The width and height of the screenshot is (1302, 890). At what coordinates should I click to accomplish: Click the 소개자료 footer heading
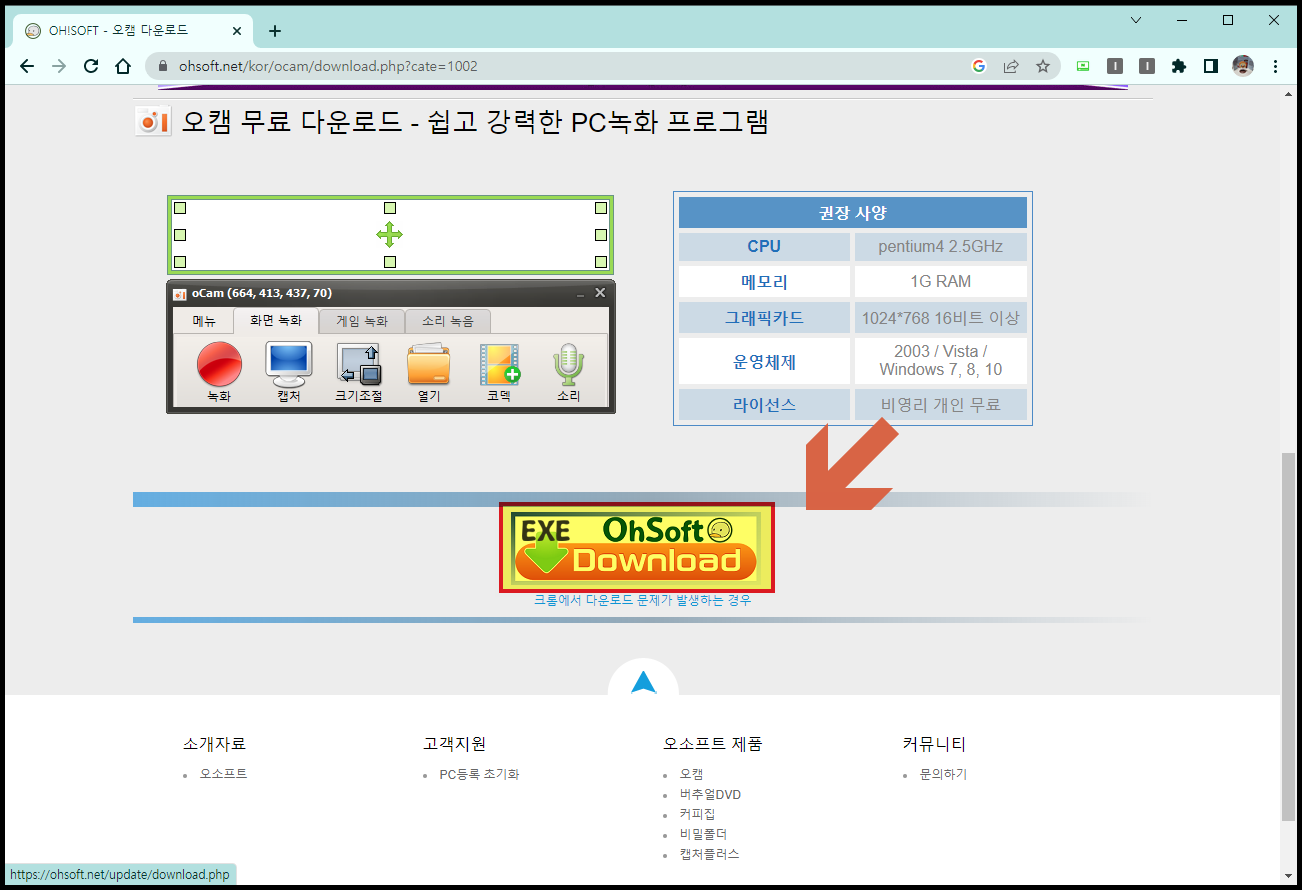214,744
